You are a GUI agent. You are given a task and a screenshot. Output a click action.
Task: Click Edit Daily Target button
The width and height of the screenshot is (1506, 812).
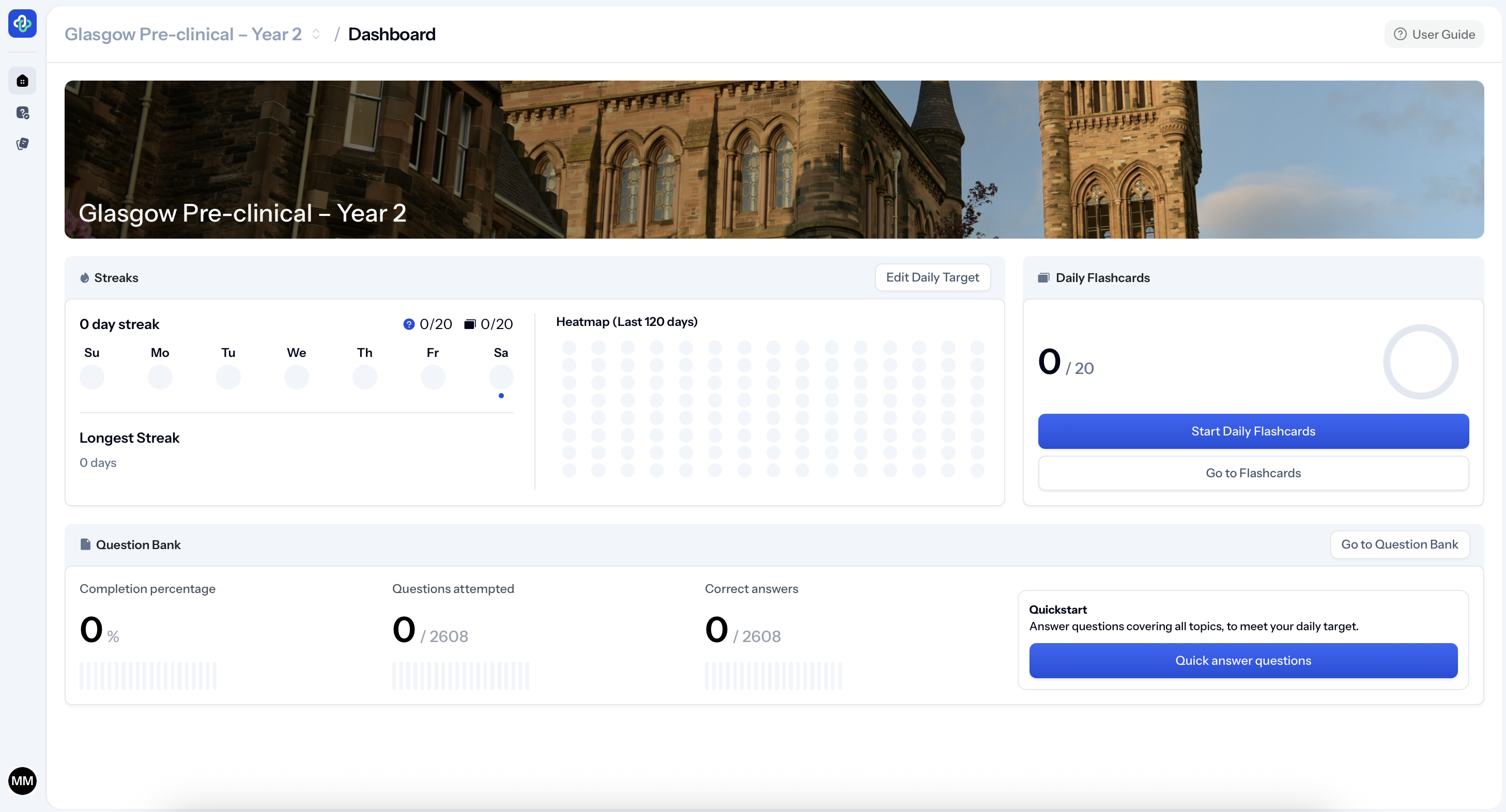[932, 277]
